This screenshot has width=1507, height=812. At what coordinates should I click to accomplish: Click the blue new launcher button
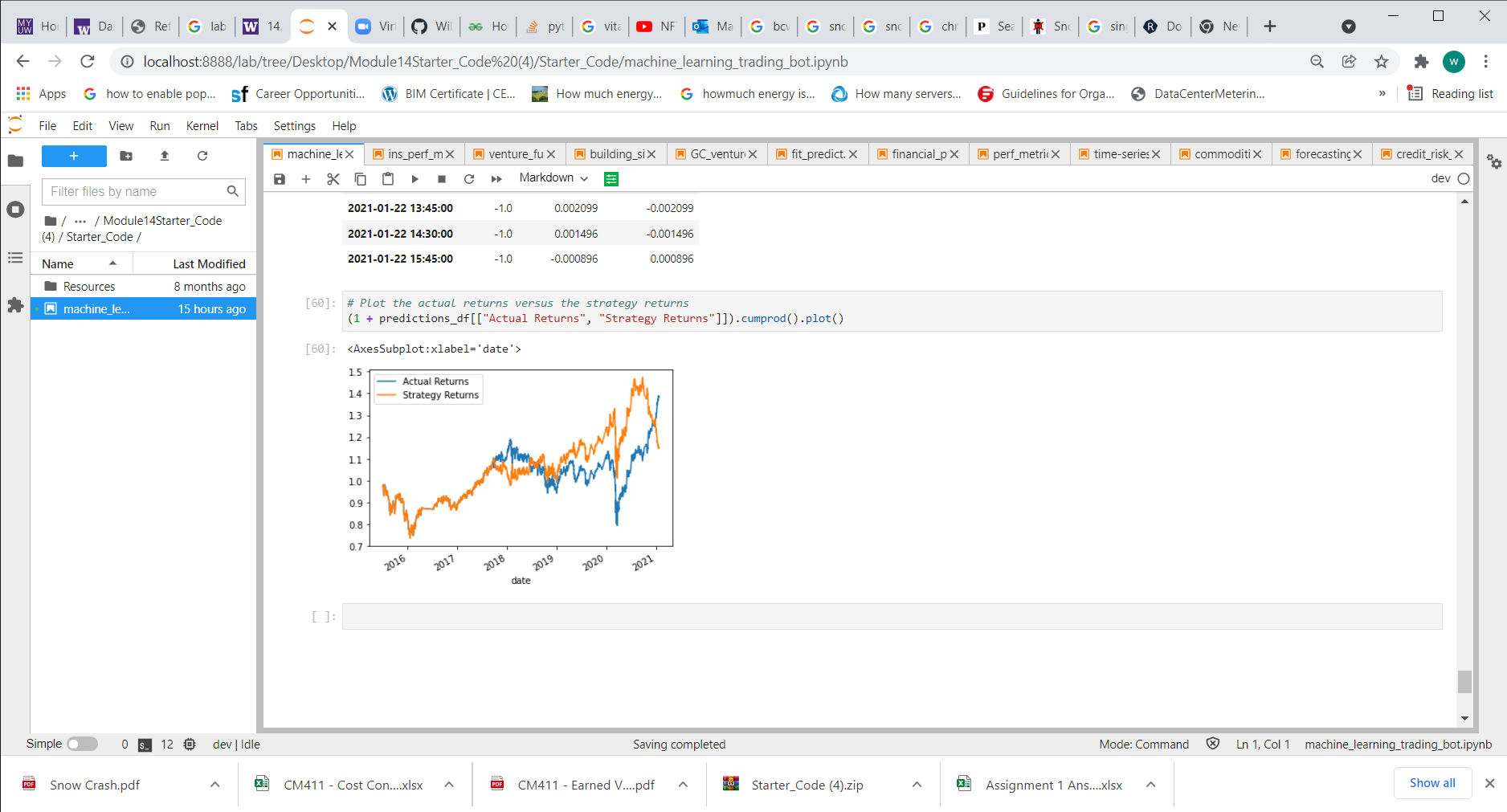tap(74, 156)
